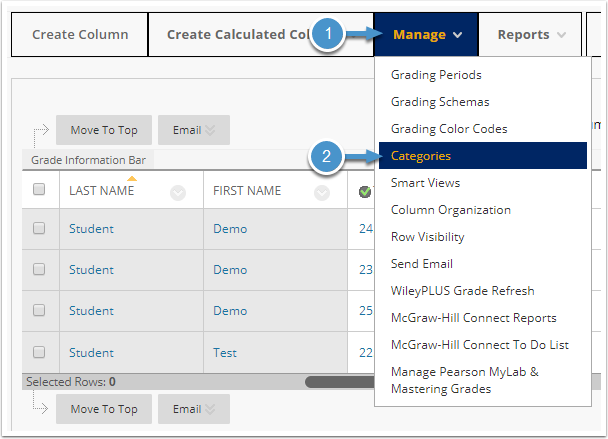
Task: Click the LAST NAME column header
Action: click(x=102, y=191)
